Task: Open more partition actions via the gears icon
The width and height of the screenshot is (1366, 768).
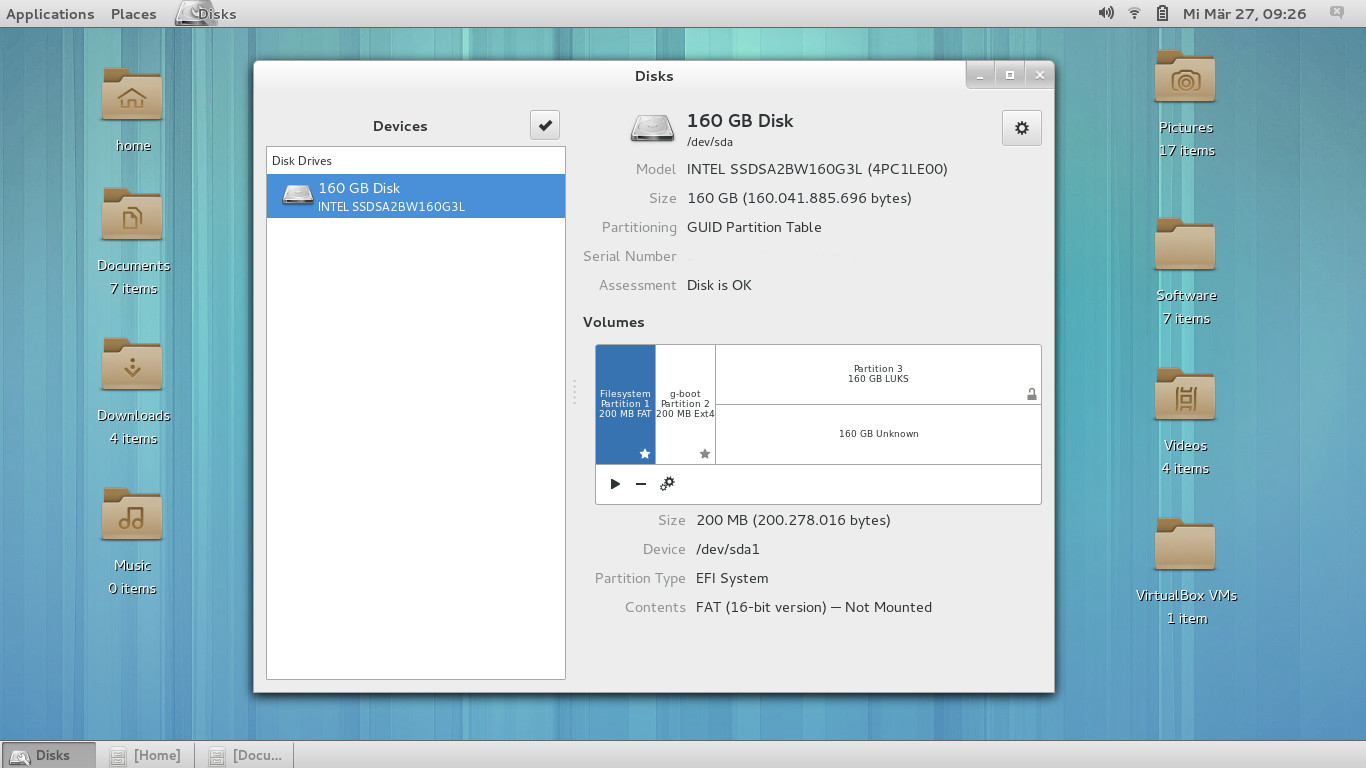Action: click(x=667, y=484)
